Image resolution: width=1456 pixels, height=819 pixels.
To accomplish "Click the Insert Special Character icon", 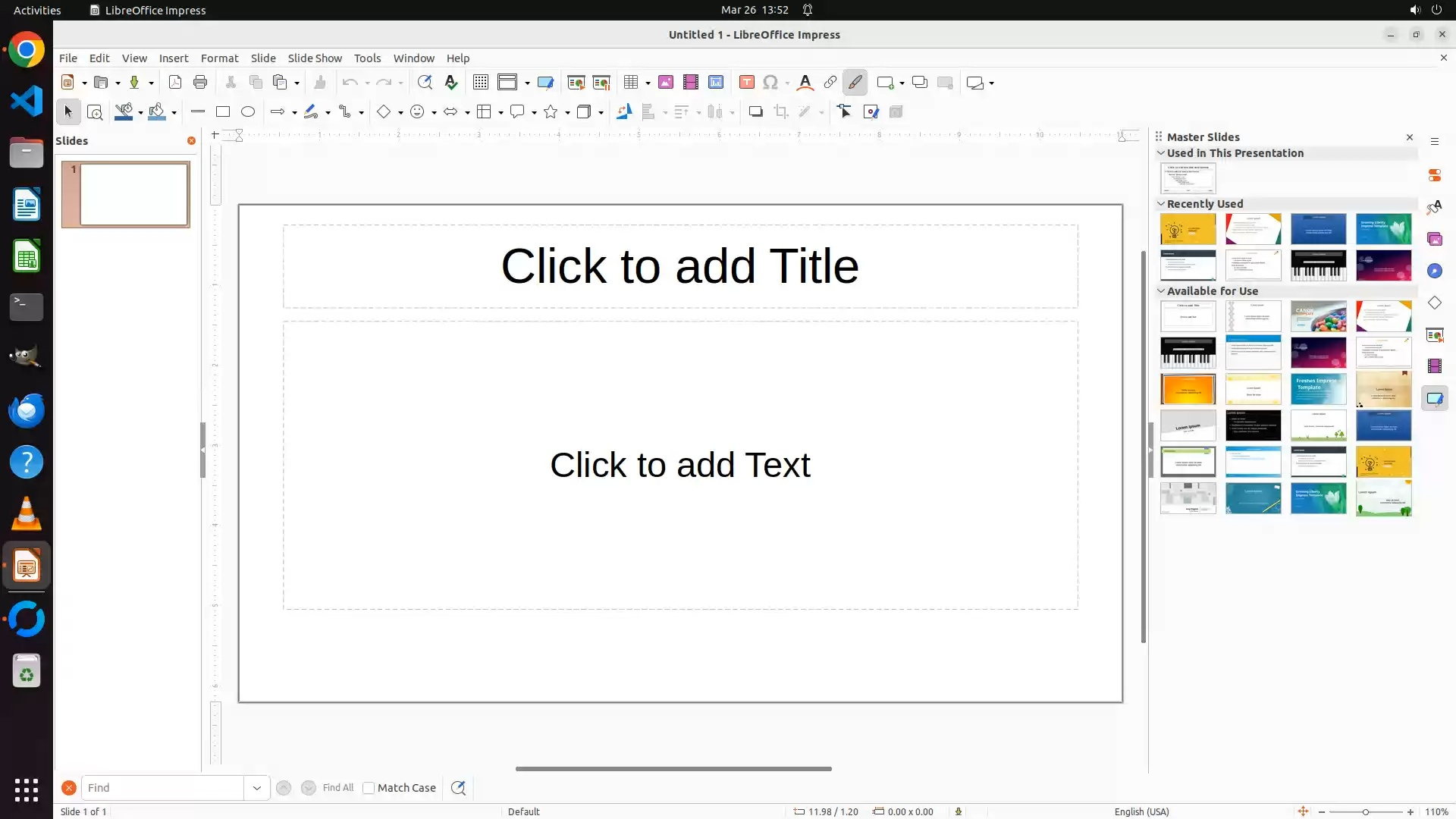I will (x=770, y=83).
